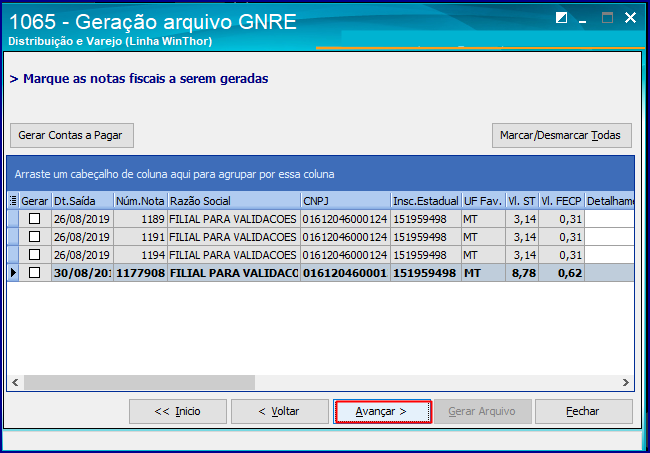The height and width of the screenshot is (453, 650).
Task: Open the grid column chooser icon
Action: pos(13,201)
